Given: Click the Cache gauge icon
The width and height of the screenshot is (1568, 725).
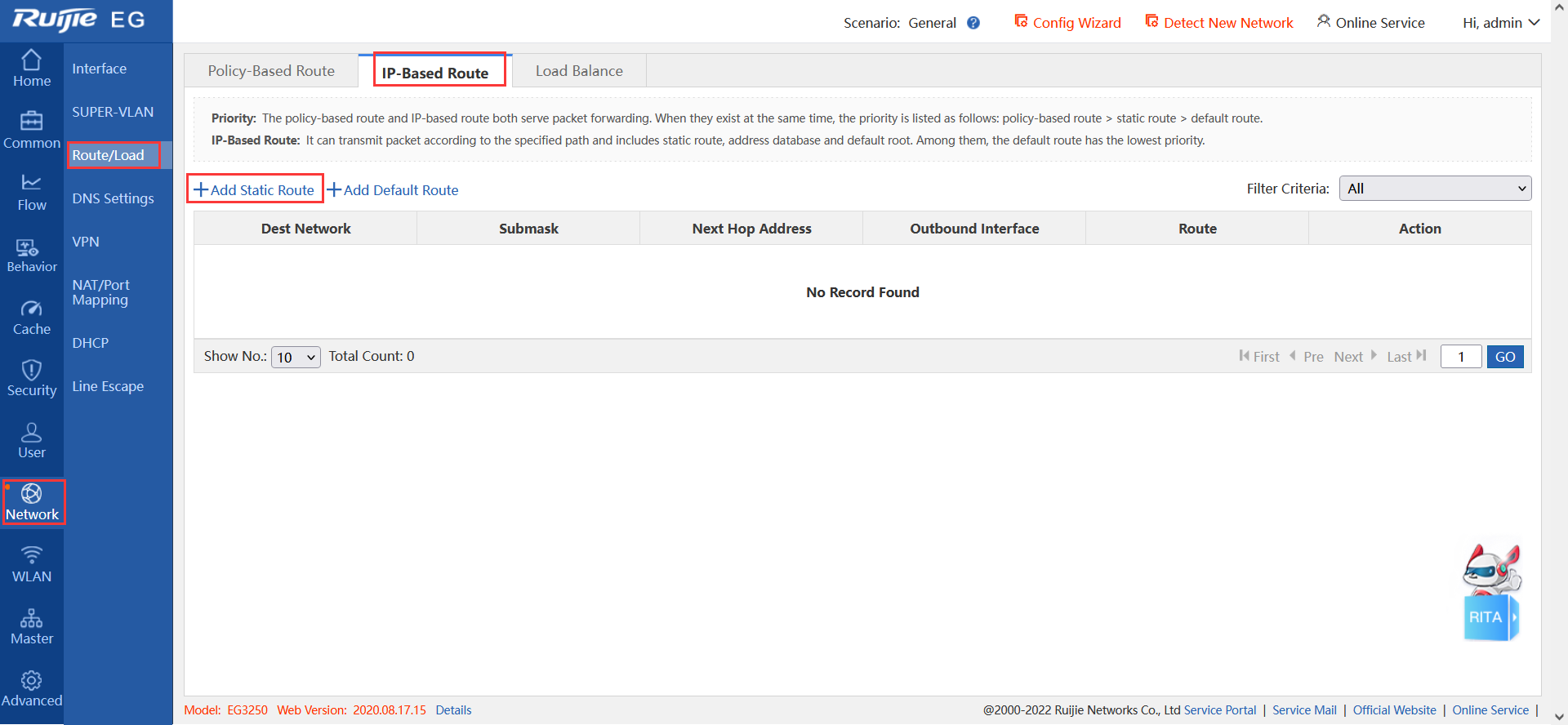Looking at the screenshot, I should 31,309.
